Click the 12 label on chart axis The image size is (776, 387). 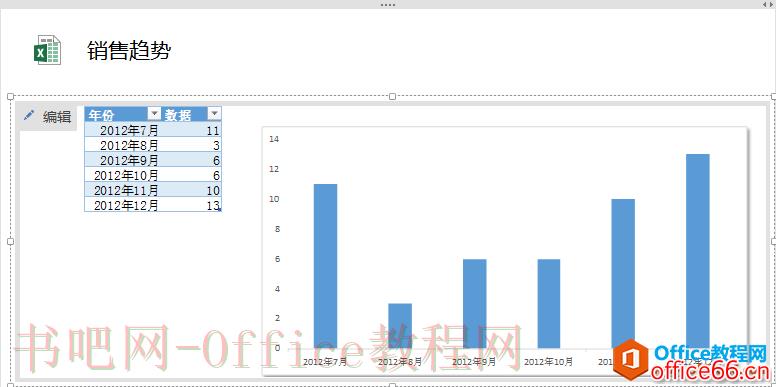274,169
